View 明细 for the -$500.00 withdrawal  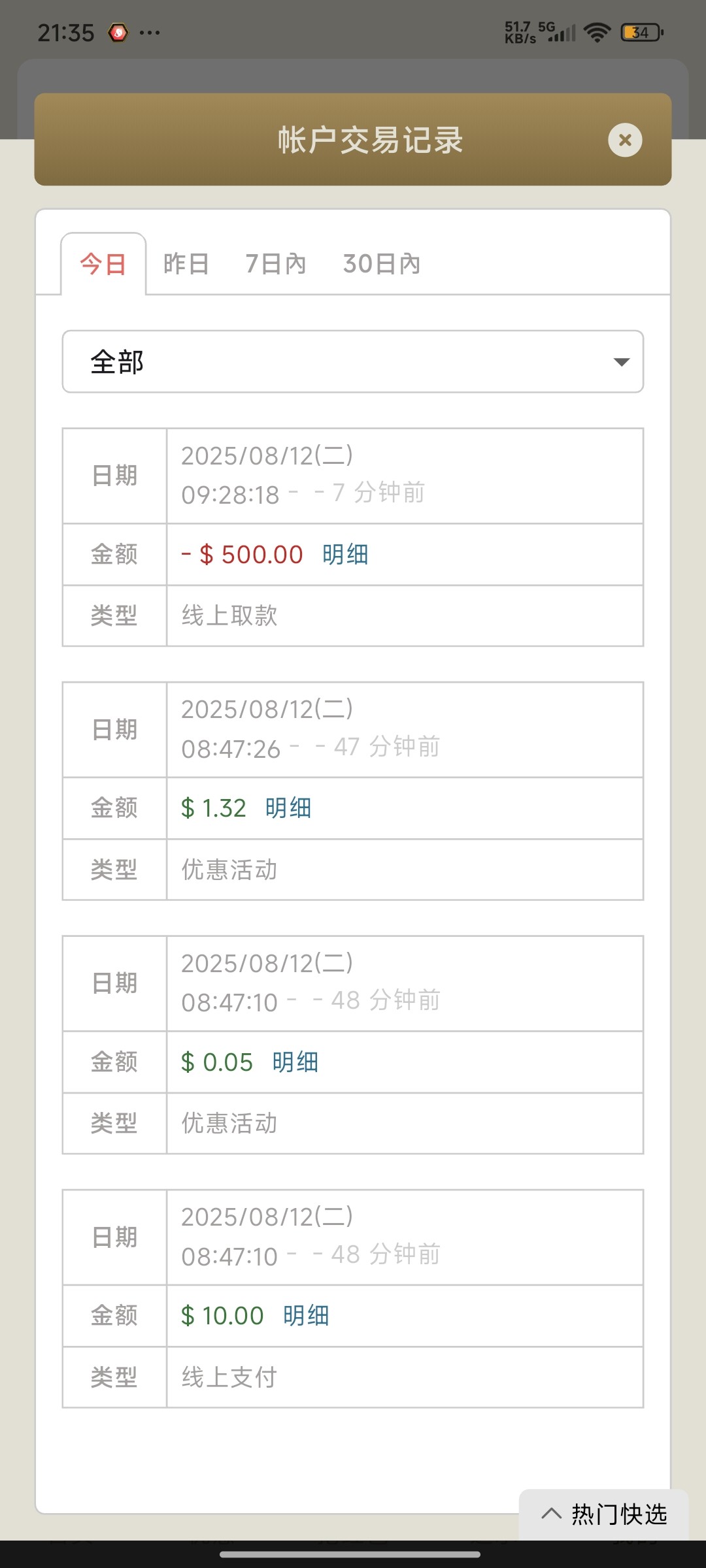click(x=345, y=555)
